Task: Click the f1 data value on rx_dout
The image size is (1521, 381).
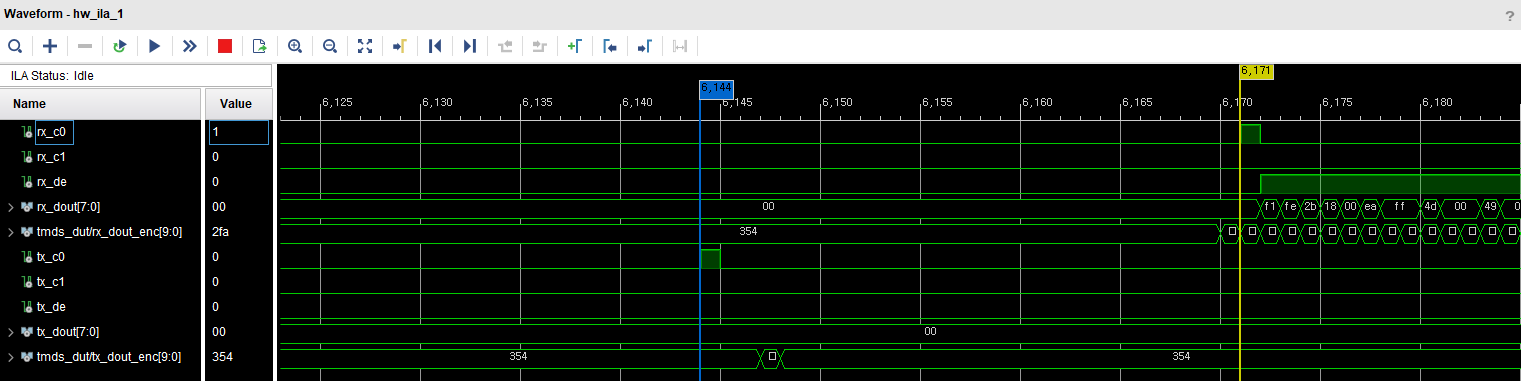Action: coord(1270,207)
